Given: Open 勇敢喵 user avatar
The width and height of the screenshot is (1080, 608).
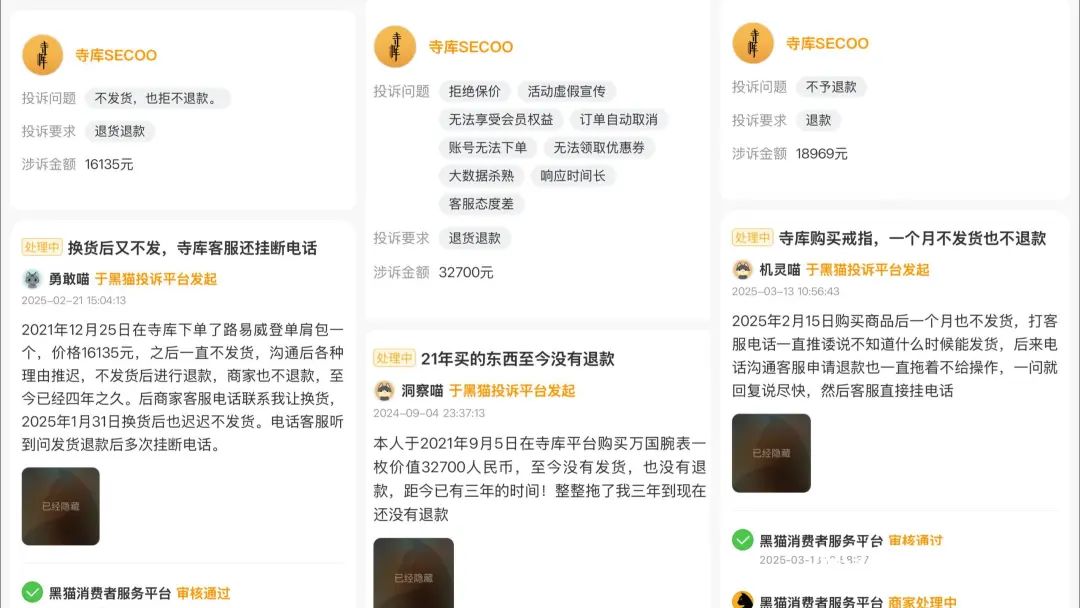Looking at the screenshot, I should (32, 279).
